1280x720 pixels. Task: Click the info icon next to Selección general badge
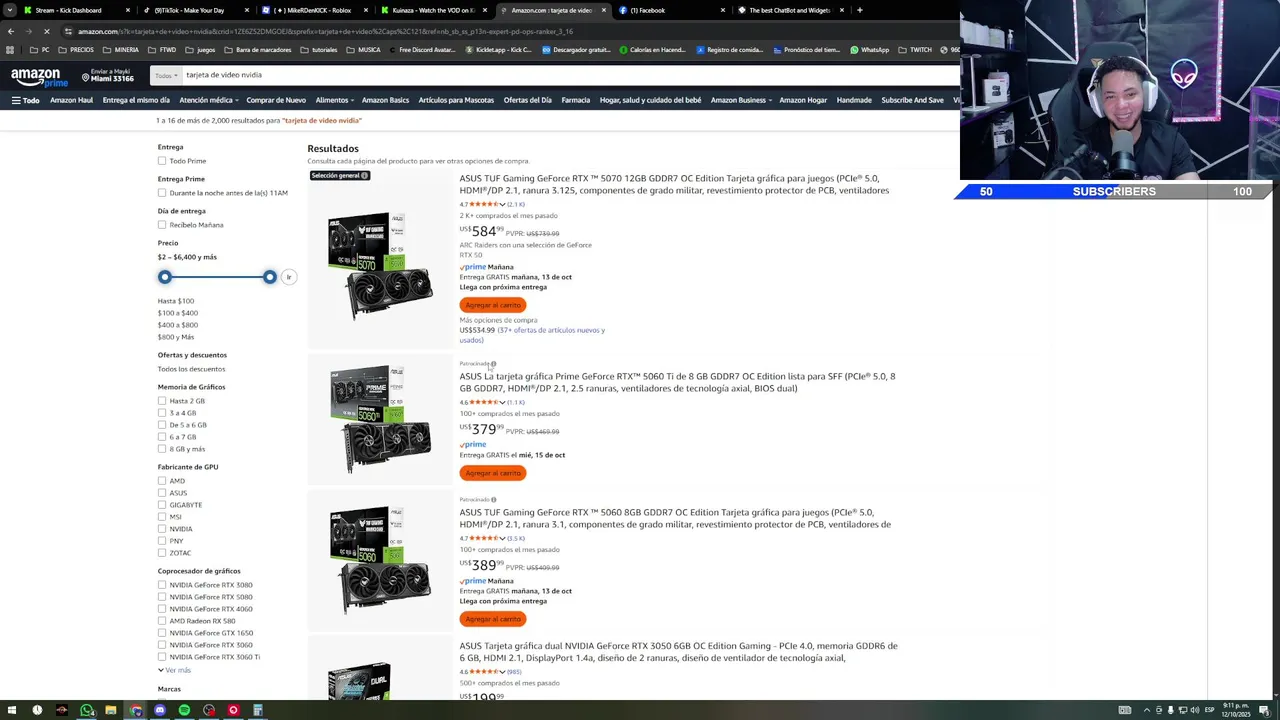(x=364, y=175)
